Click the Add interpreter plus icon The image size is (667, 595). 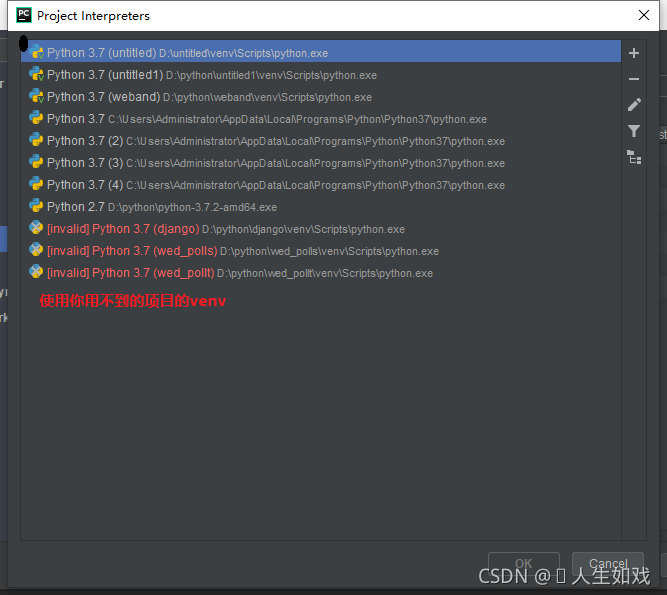[x=634, y=53]
